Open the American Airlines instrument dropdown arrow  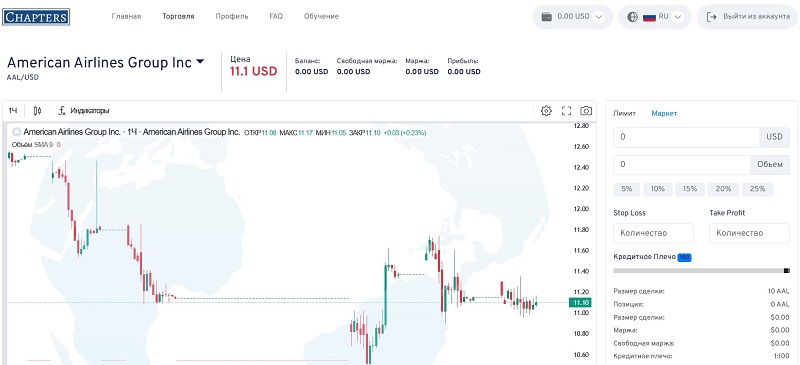[x=200, y=62]
